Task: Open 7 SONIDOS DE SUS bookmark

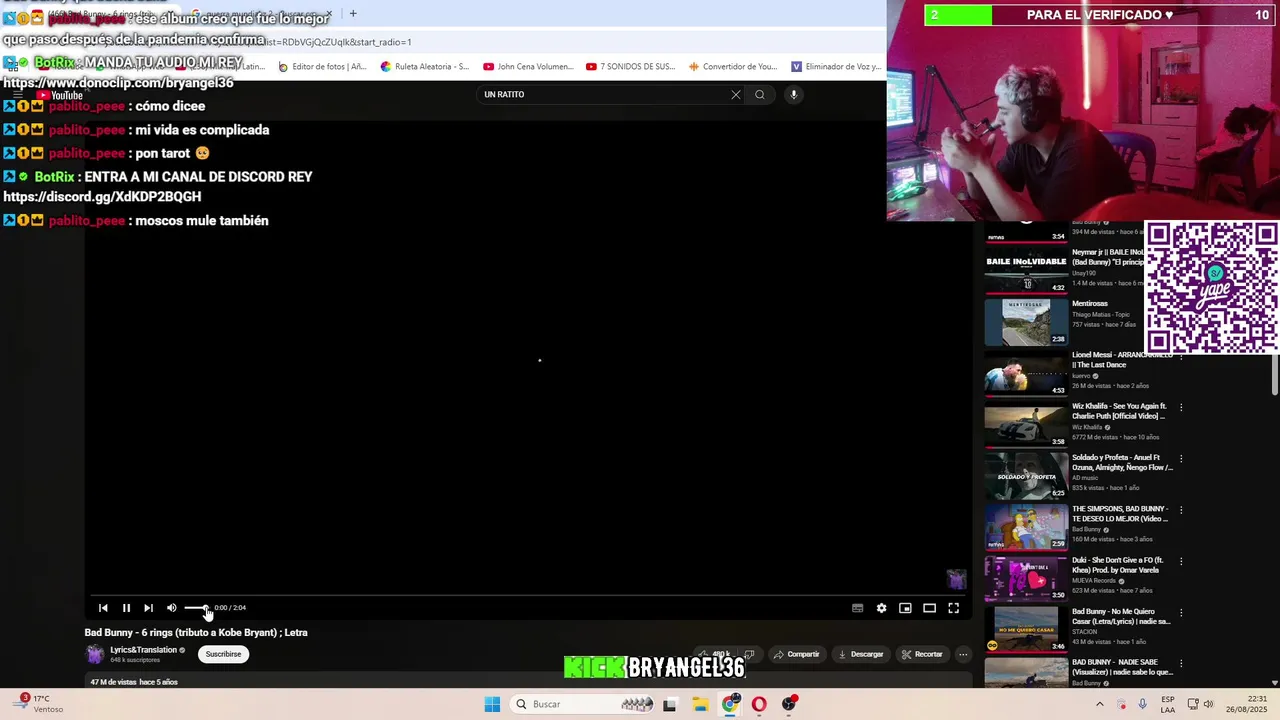Action: click(630, 67)
